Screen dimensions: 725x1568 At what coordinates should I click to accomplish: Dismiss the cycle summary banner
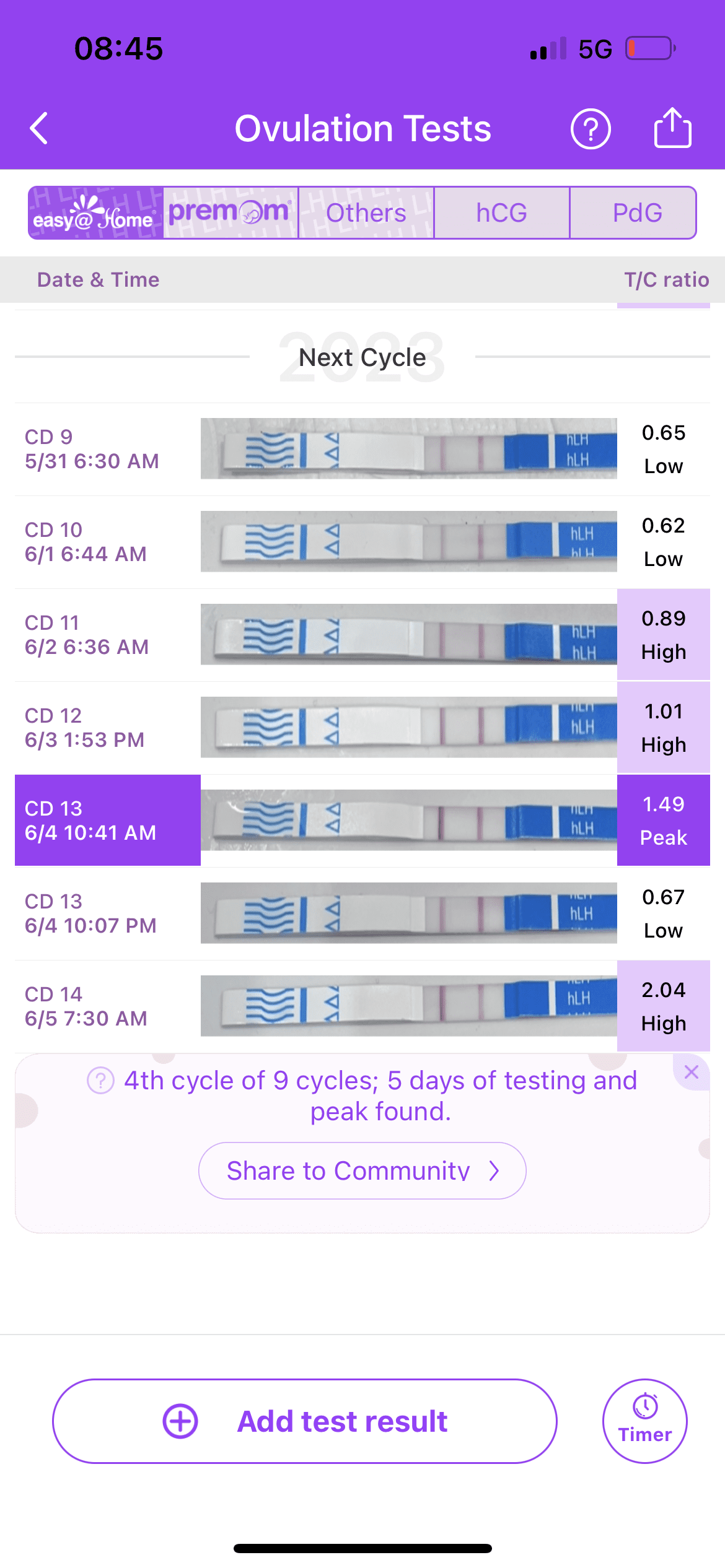(x=692, y=1072)
